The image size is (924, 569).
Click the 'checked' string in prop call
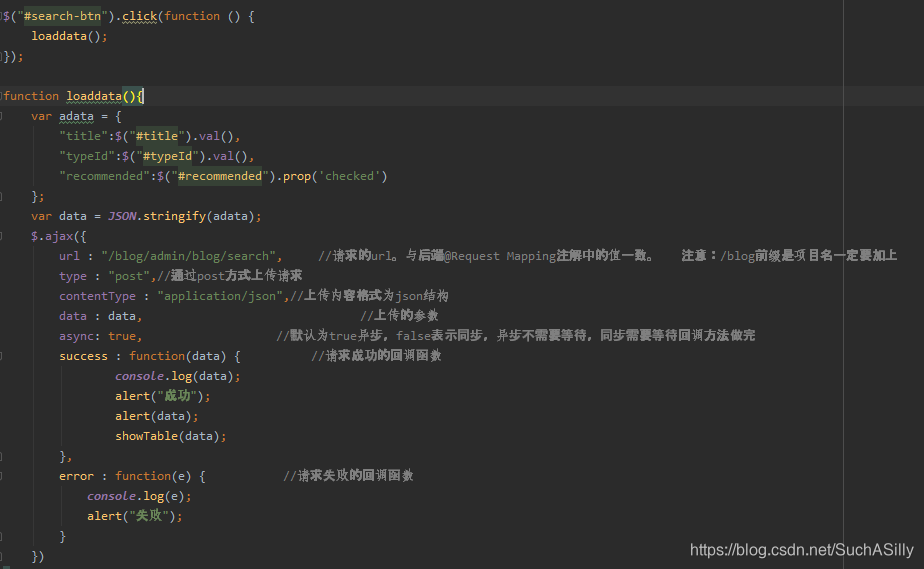(349, 176)
